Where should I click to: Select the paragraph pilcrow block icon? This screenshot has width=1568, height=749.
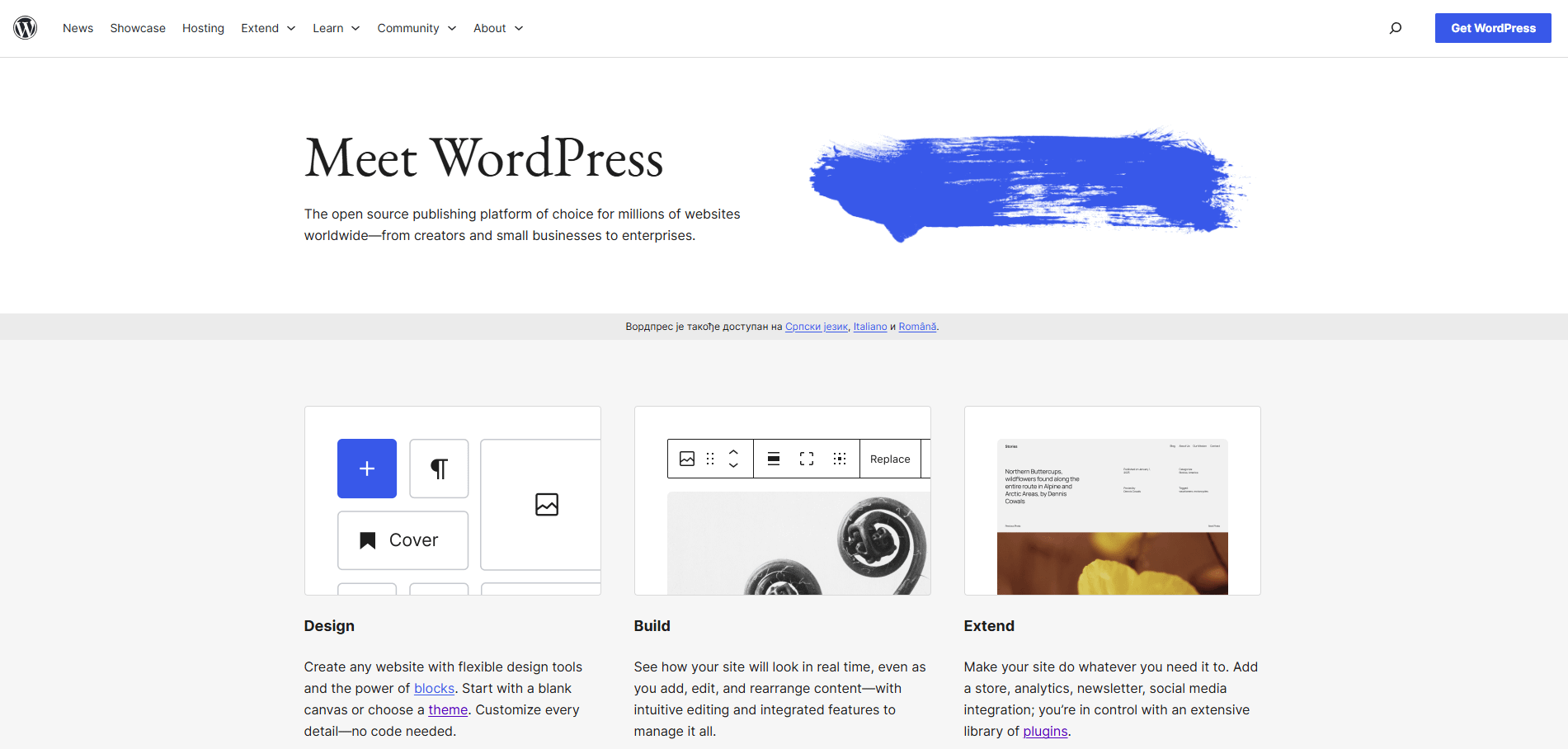click(x=439, y=469)
